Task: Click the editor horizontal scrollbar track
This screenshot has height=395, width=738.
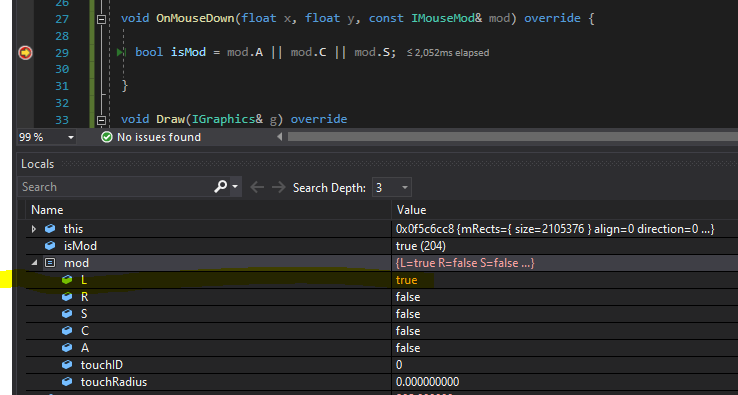Action: click(512, 137)
